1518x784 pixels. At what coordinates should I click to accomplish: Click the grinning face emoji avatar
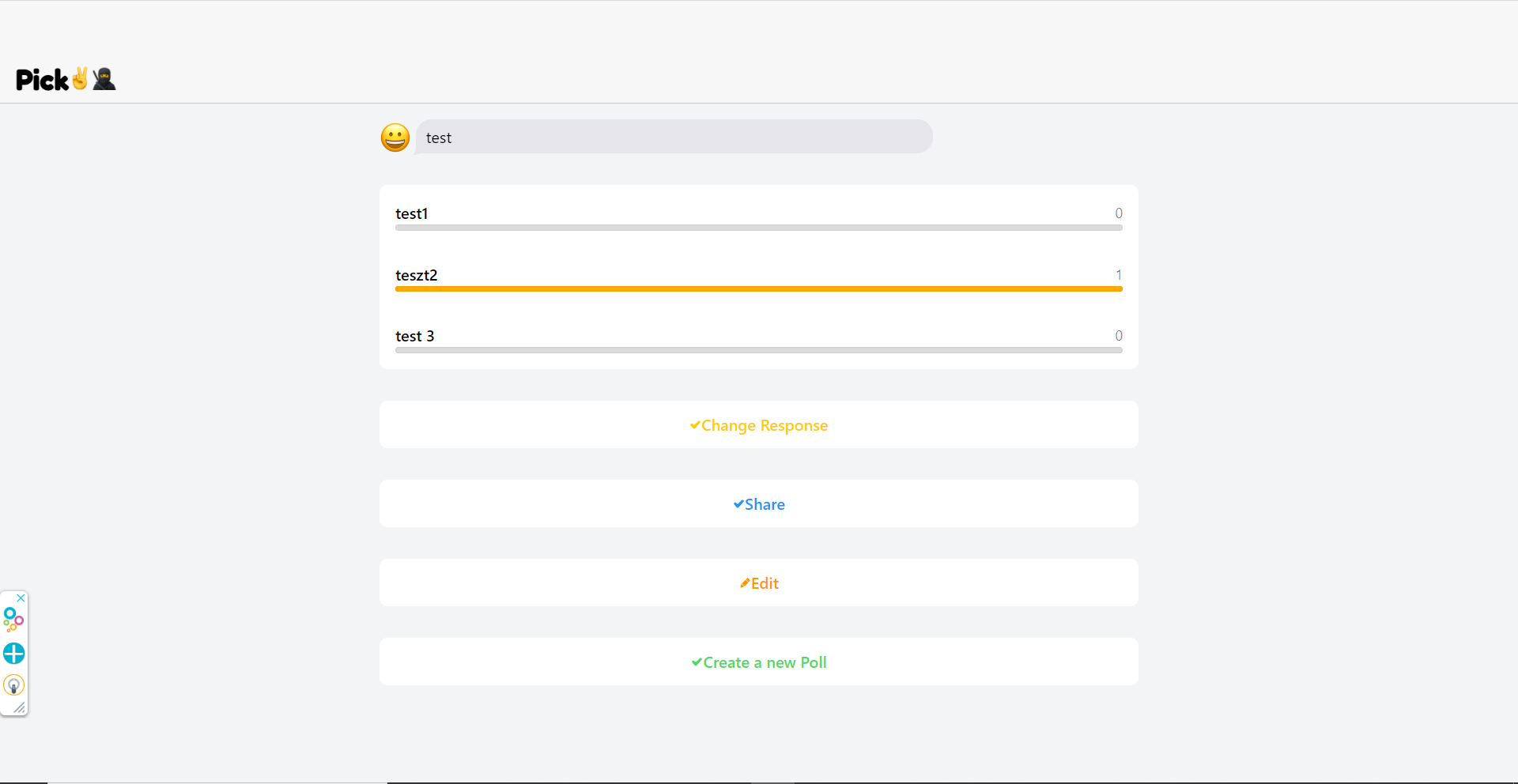(x=395, y=138)
